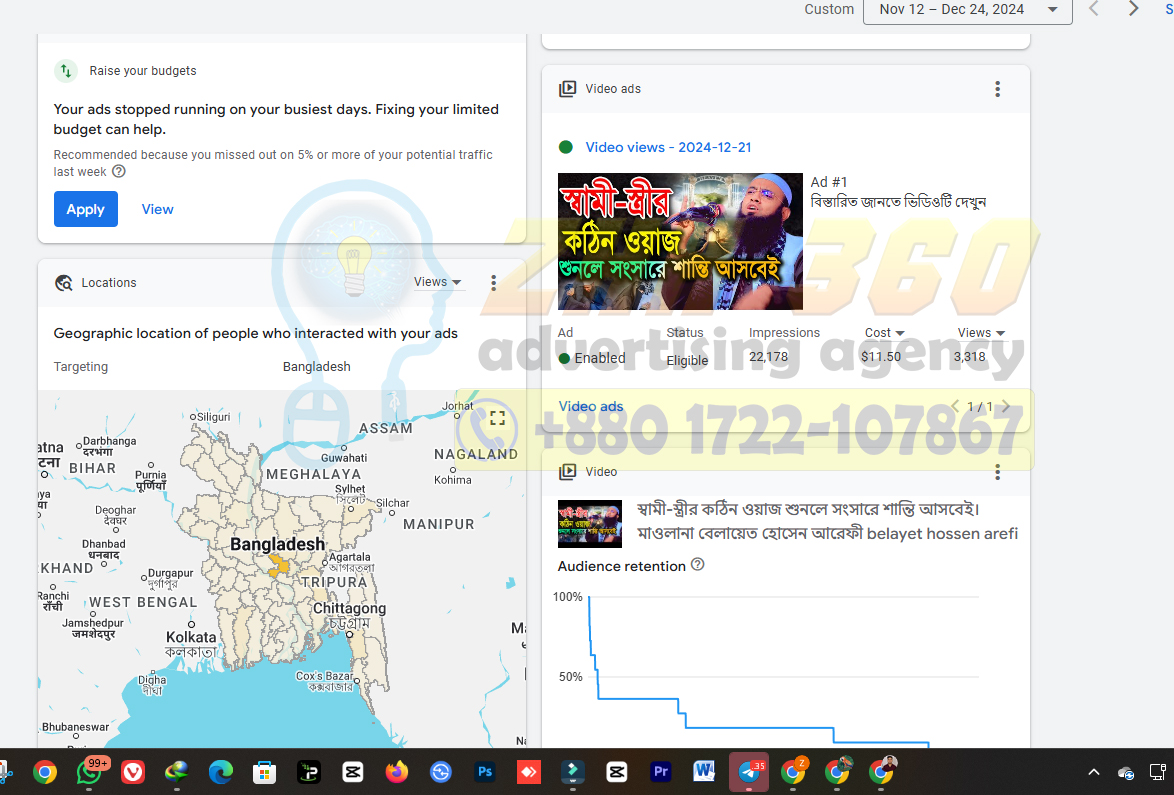
Task: Click the small video thumbnail in Video card
Action: click(590, 524)
